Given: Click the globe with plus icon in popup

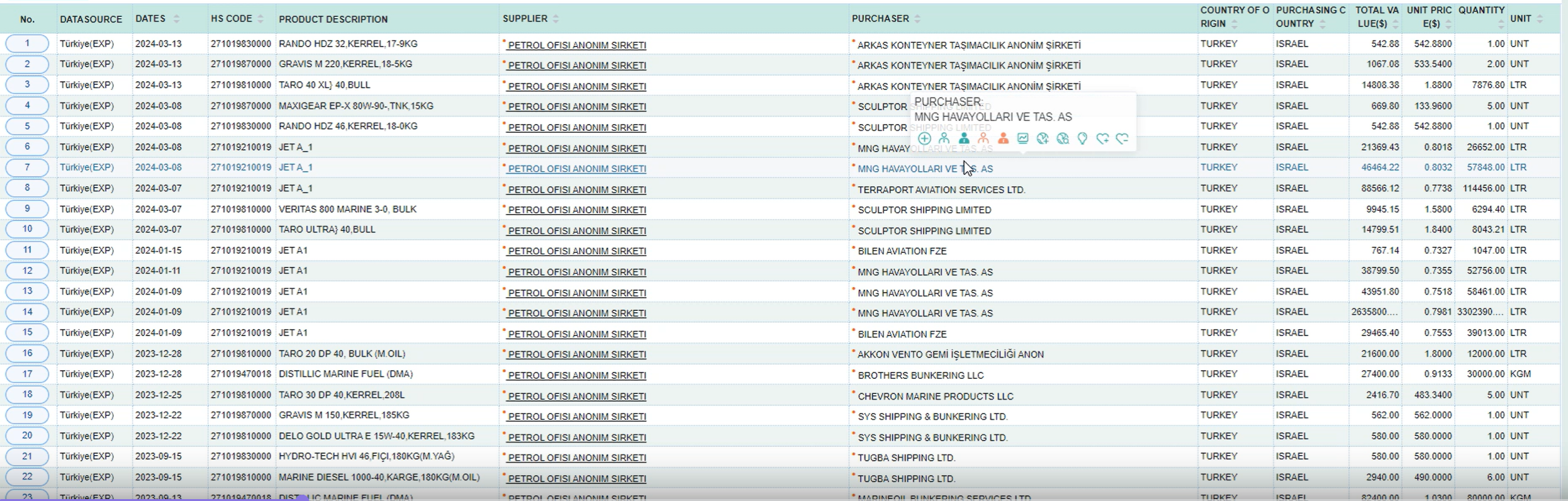Looking at the screenshot, I should click(x=1043, y=138).
